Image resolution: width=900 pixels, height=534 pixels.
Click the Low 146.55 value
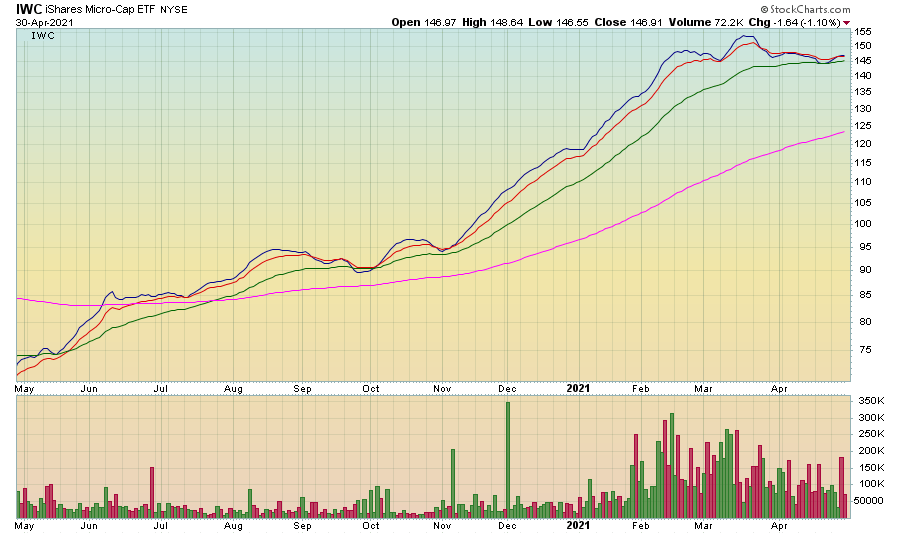pyautogui.click(x=558, y=22)
